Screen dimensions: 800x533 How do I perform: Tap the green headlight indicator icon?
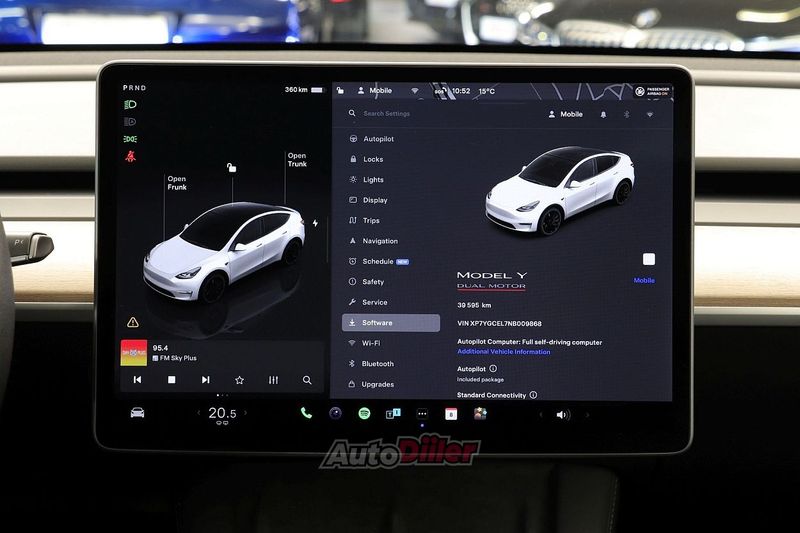(130, 105)
